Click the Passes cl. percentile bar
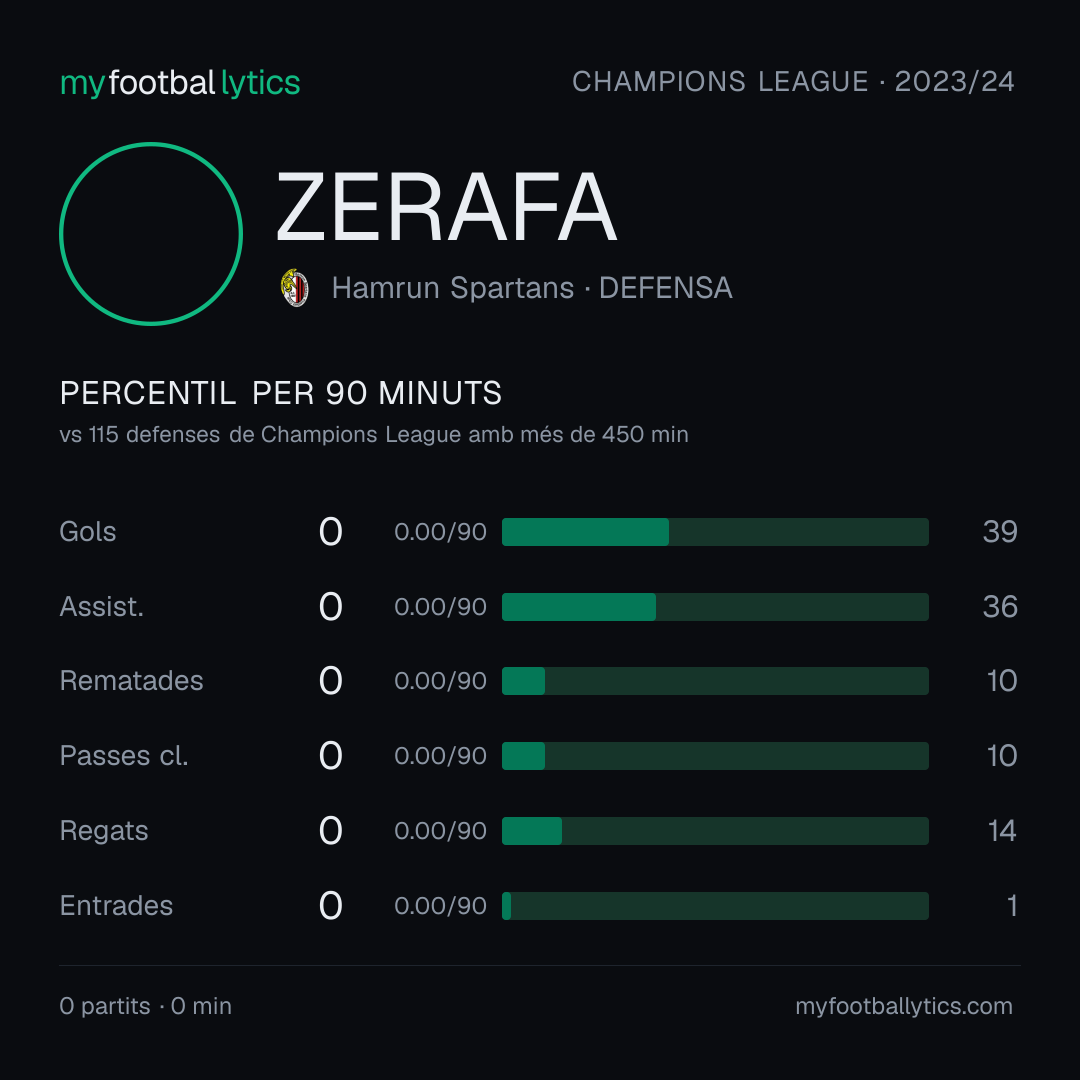 point(715,756)
